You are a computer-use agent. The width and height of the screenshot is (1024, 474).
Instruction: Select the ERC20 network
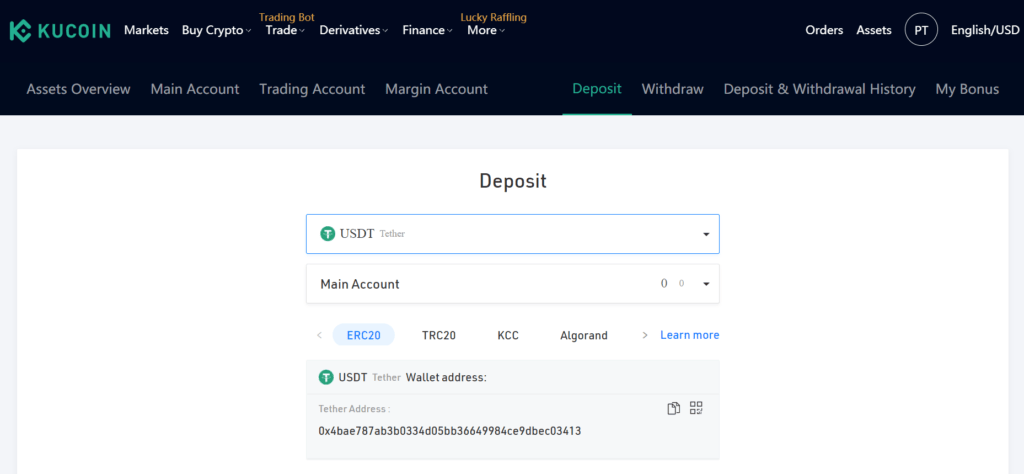364,335
